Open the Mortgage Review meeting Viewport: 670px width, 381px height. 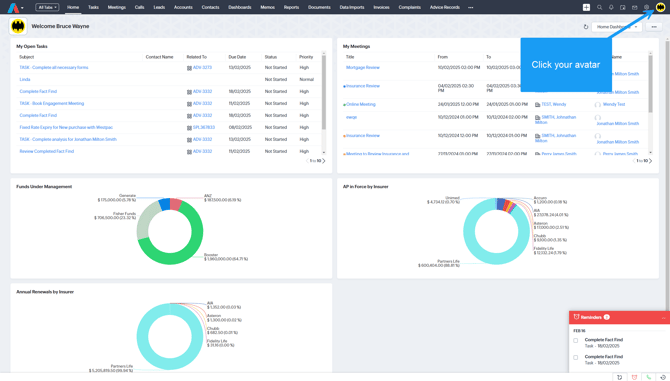(363, 67)
